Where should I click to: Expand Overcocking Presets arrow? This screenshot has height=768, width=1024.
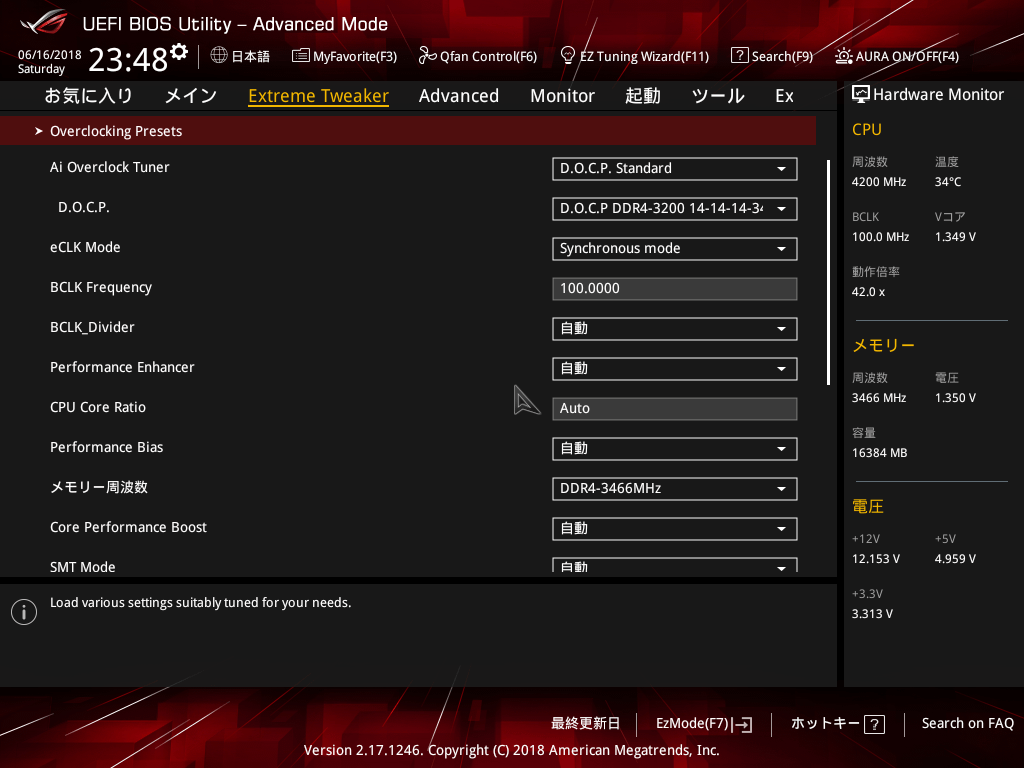(39, 131)
